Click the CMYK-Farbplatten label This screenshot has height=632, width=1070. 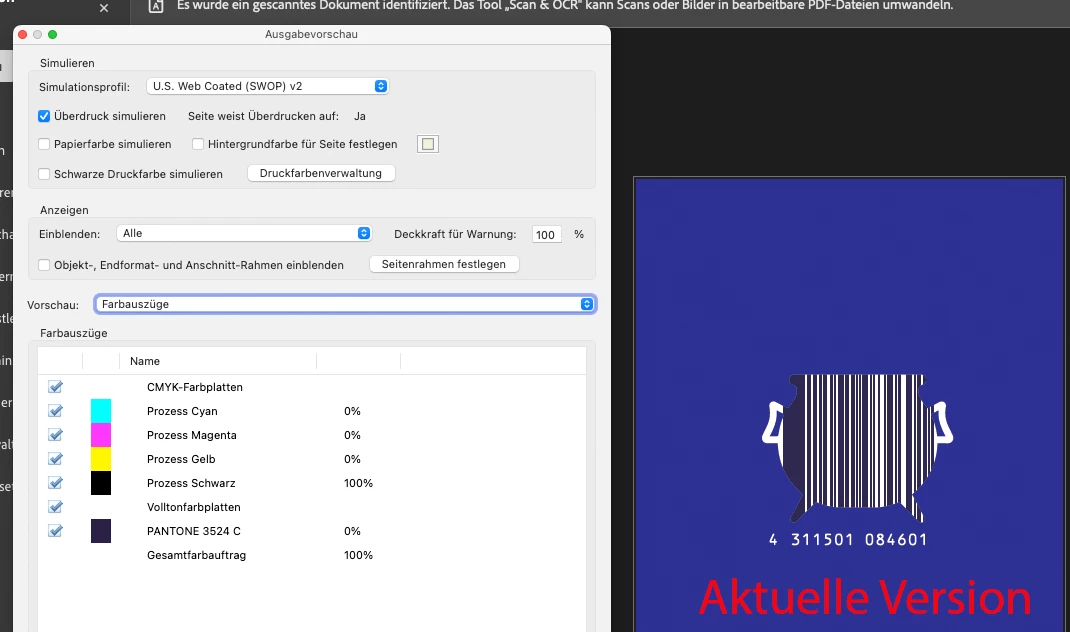pos(194,387)
